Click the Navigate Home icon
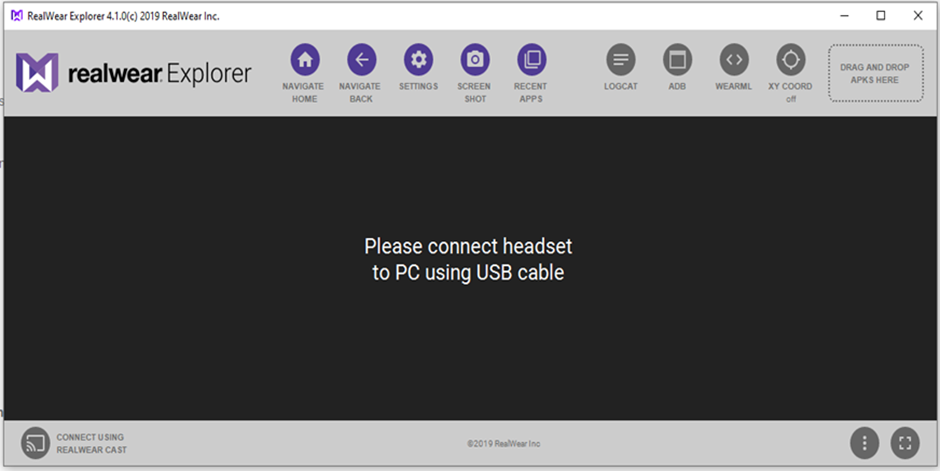 (304, 60)
